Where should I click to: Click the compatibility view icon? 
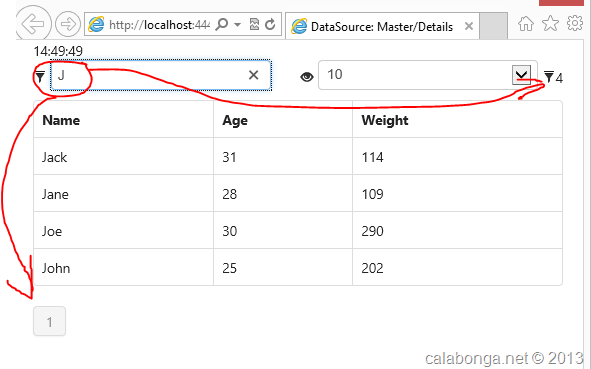[x=254, y=25]
